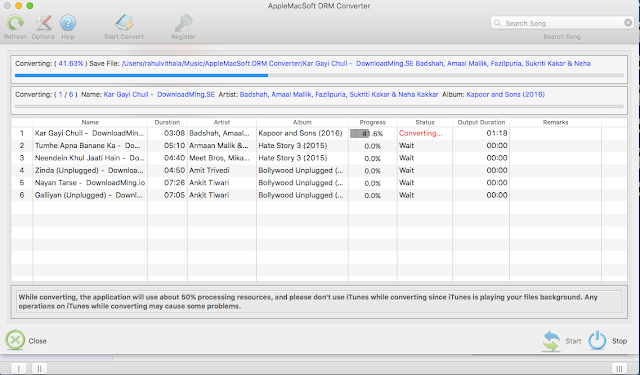Clear the Search Song field

pos(628,23)
